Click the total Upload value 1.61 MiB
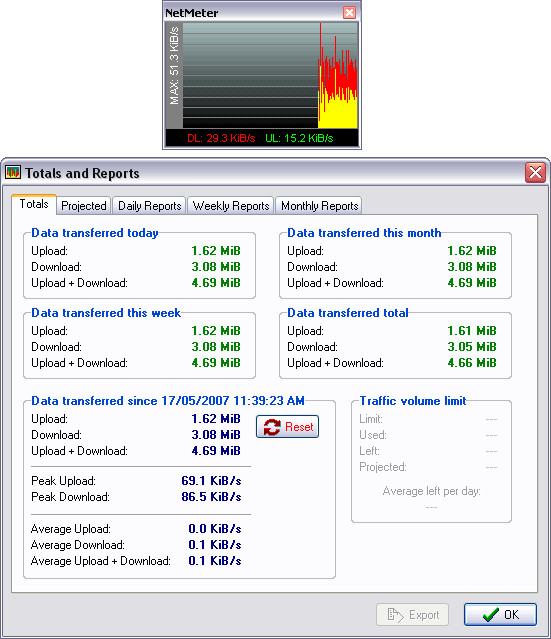The image size is (551, 639). coord(472,331)
